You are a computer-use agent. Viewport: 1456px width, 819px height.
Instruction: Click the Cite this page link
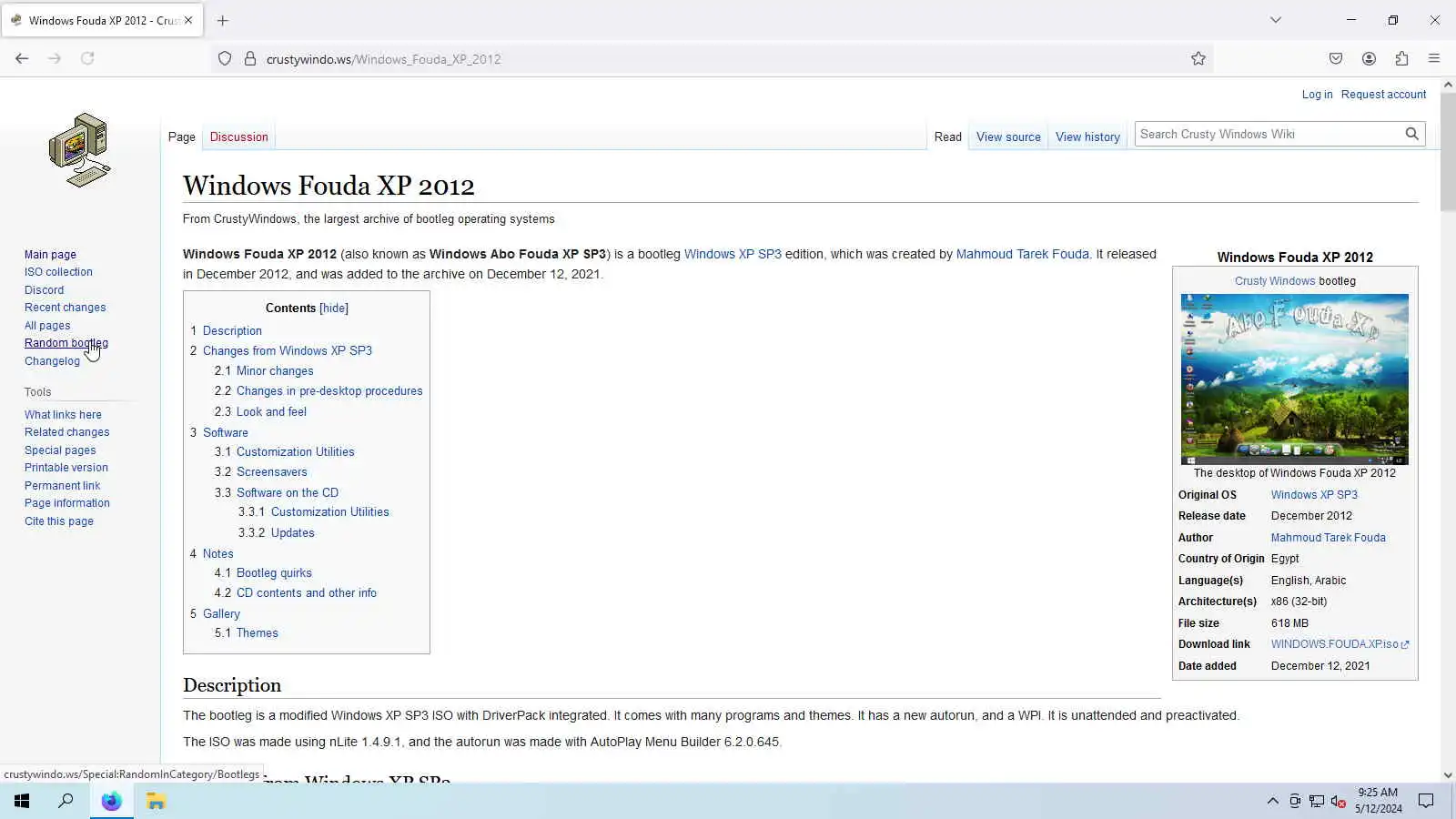pos(59,521)
